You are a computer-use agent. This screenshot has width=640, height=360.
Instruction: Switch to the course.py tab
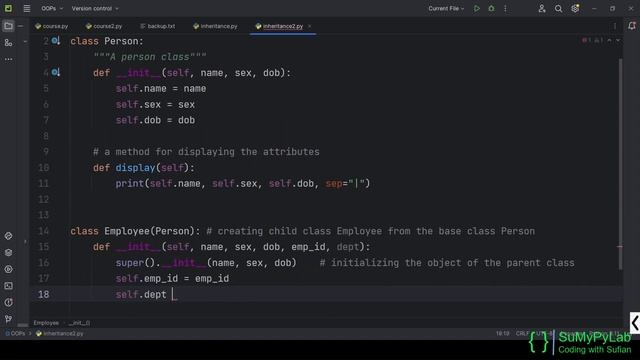52,26
